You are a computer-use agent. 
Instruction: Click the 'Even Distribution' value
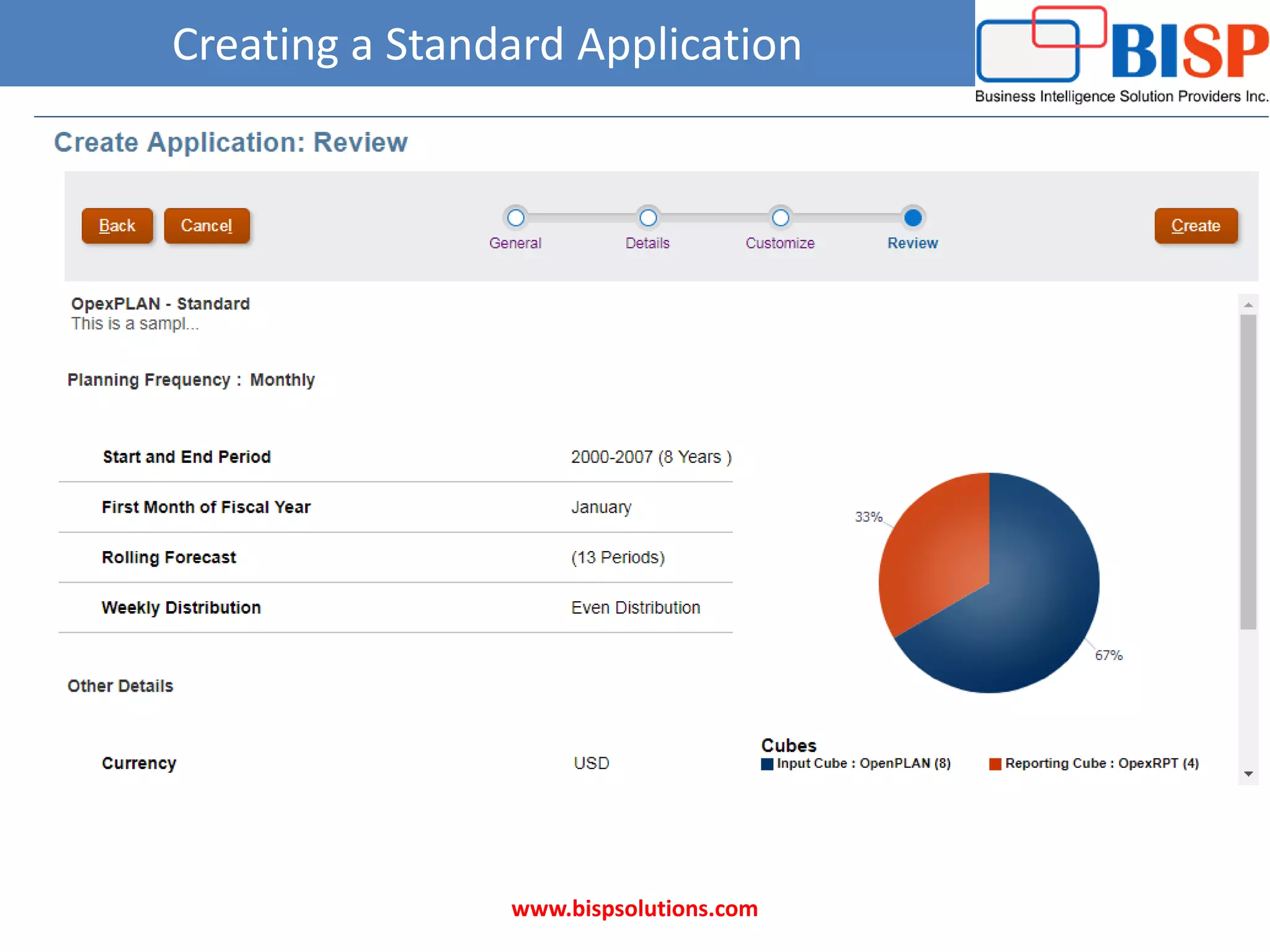pyautogui.click(x=636, y=607)
